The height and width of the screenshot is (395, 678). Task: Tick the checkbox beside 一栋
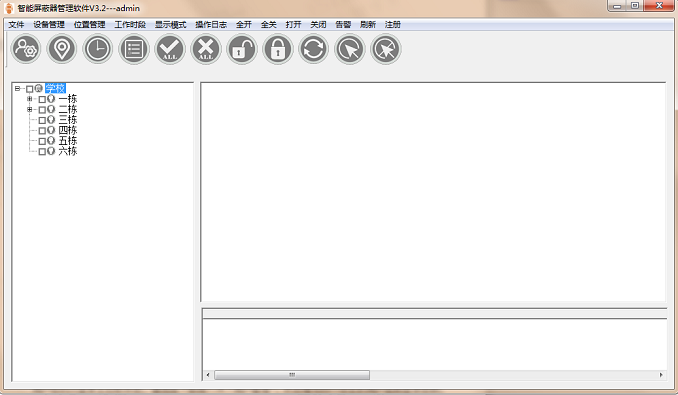[42, 99]
